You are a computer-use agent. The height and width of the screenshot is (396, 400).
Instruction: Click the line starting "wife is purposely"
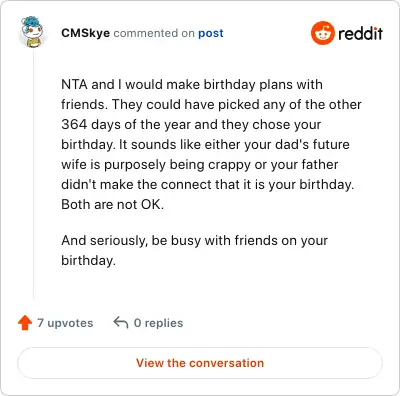tap(200, 164)
